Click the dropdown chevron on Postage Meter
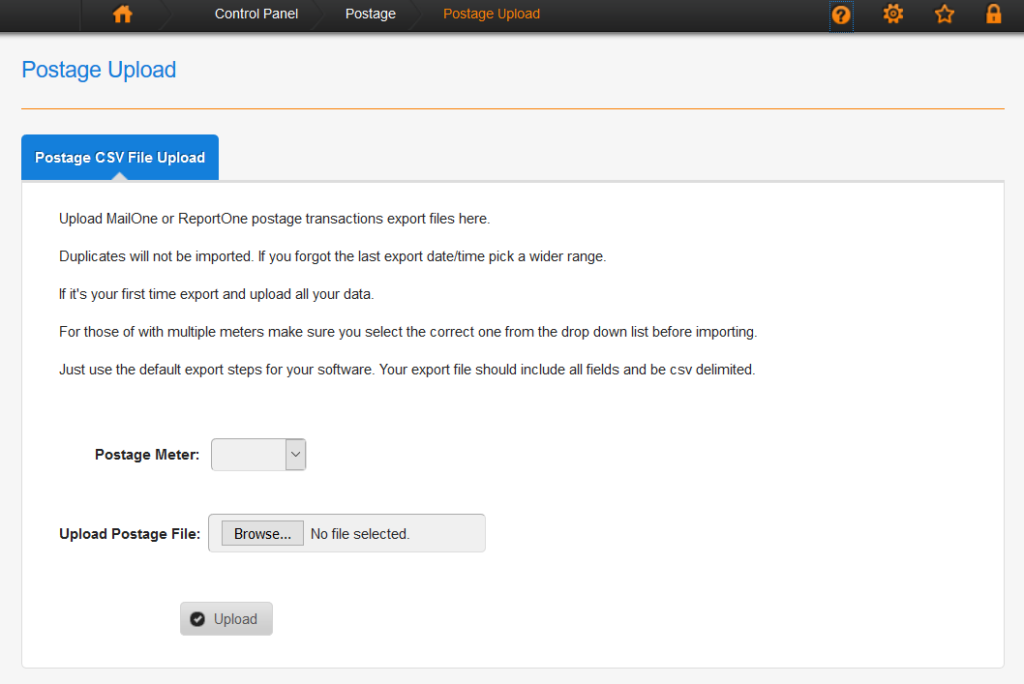Viewport: 1024px width, 684px height. pyautogui.click(x=295, y=454)
